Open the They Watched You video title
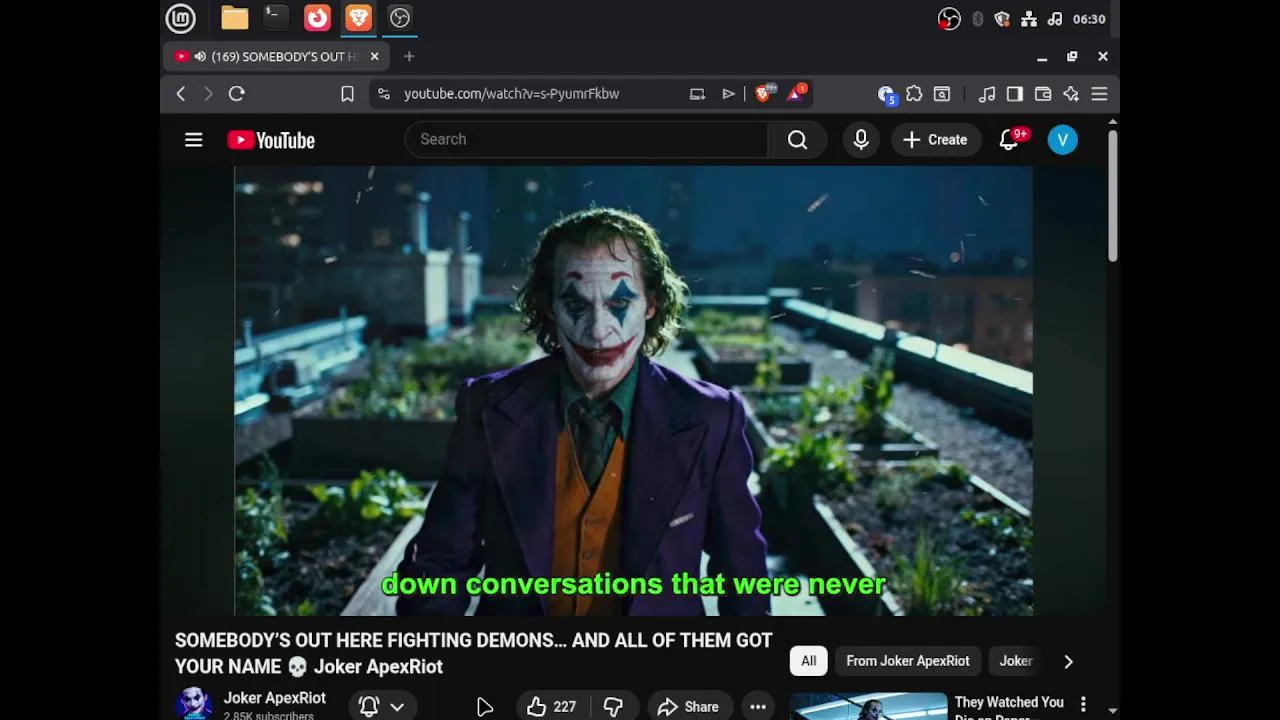Image resolution: width=1280 pixels, height=720 pixels. point(1009,707)
